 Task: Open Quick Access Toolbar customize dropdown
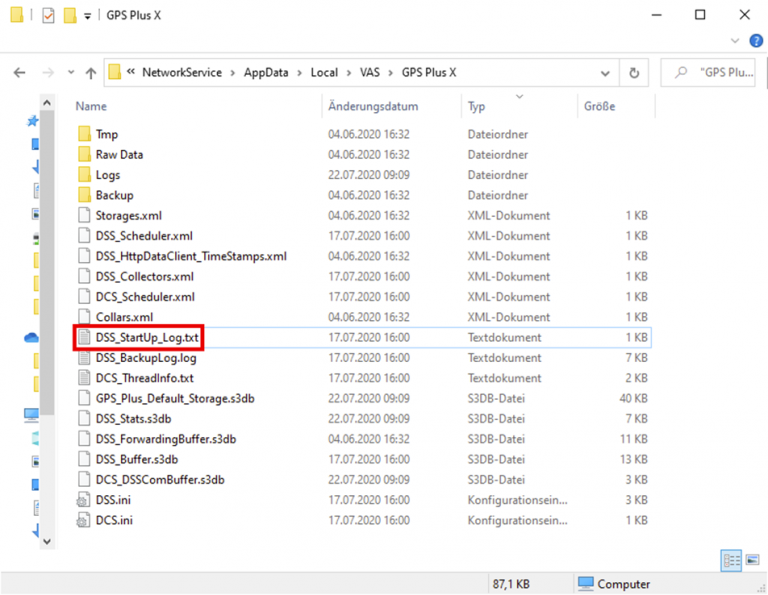[88, 16]
